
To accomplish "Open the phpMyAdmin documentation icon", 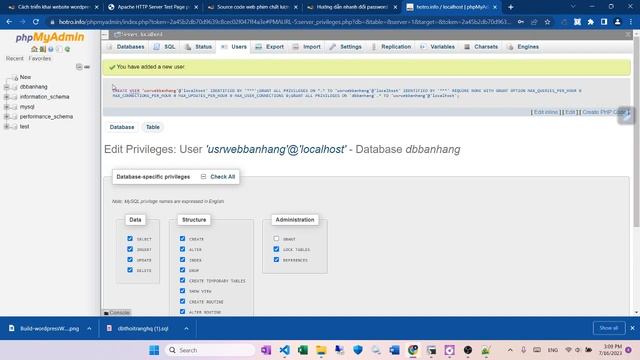I will coord(51,49).
